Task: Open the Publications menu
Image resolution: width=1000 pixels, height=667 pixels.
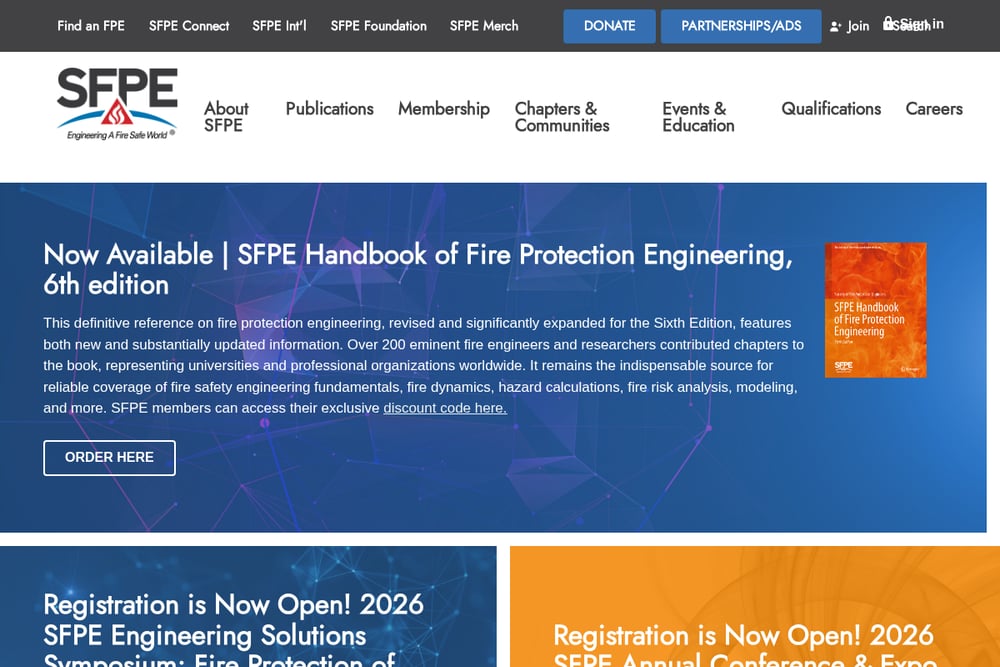Action: click(x=329, y=108)
